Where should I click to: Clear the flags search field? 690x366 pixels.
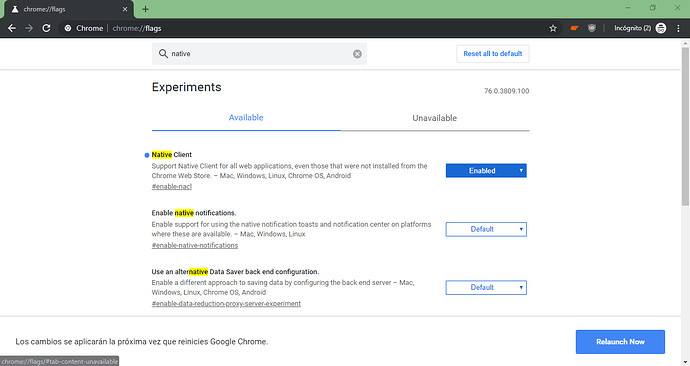tap(357, 54)
